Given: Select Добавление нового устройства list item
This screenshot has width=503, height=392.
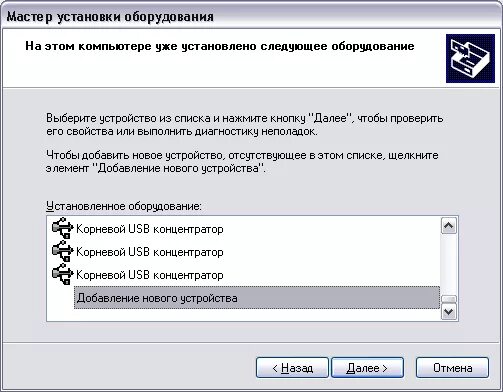Looking at the screenshot, I should click(257, 298).
